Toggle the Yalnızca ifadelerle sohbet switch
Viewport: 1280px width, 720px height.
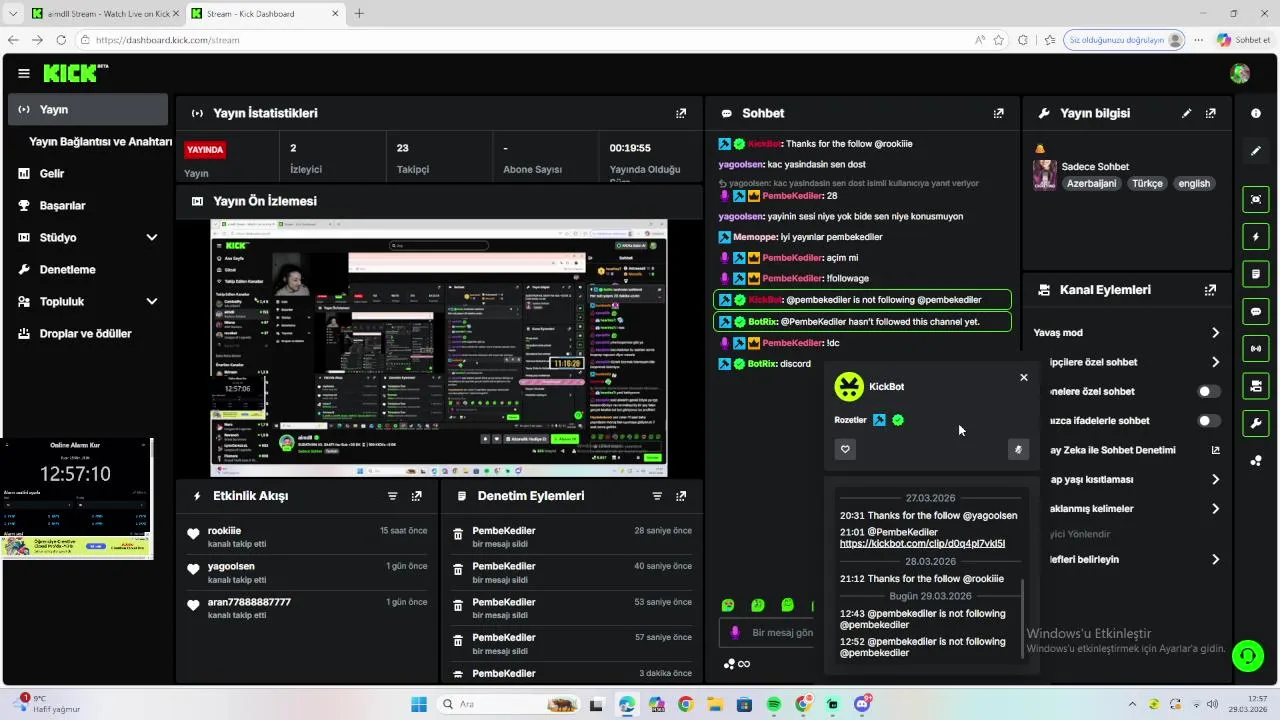coord(1209,421)
